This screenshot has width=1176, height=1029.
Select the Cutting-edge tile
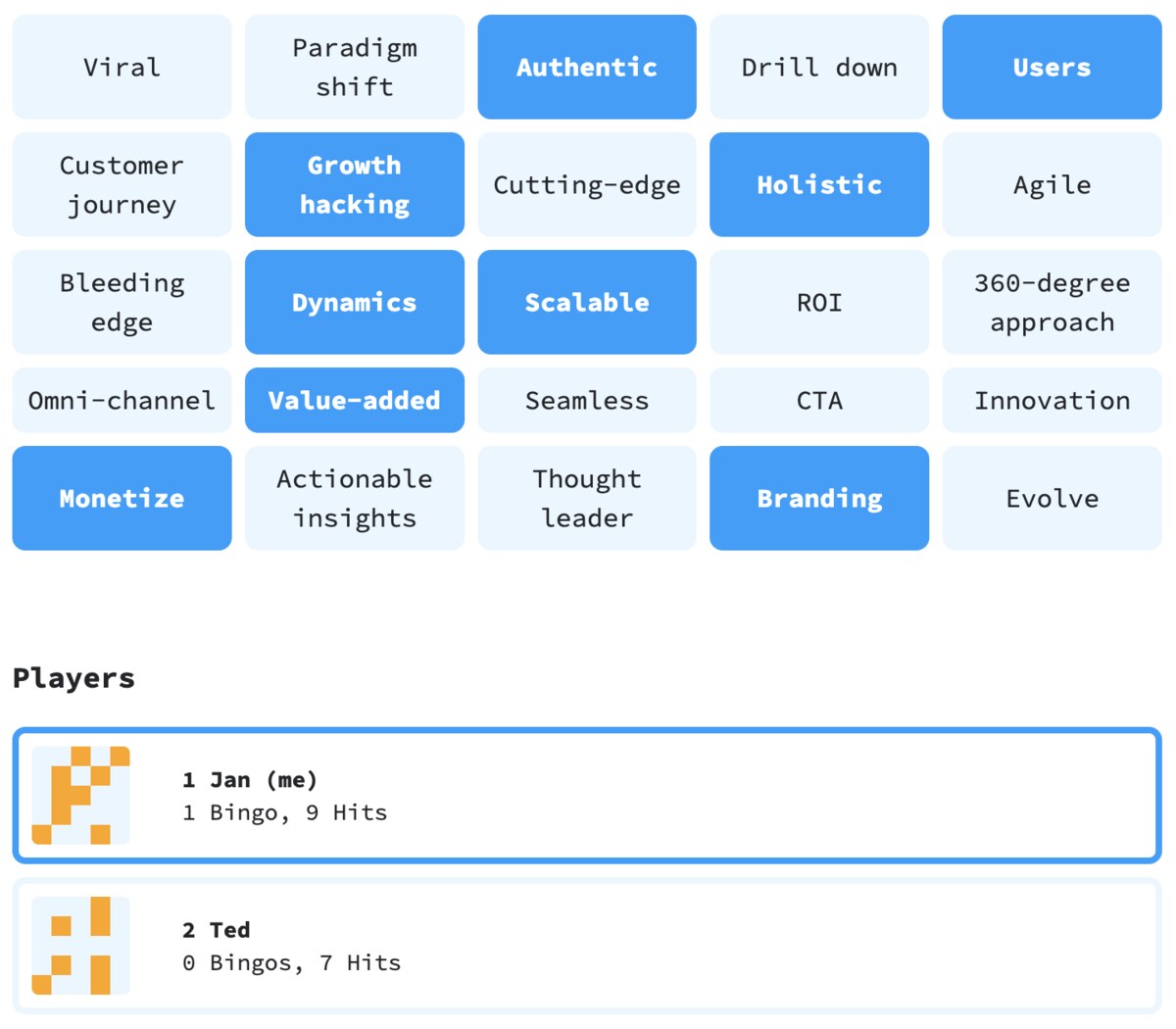[586, 184]
